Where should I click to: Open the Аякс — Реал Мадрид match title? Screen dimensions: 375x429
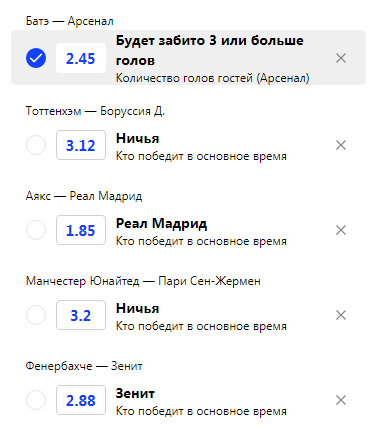(84, 196)
